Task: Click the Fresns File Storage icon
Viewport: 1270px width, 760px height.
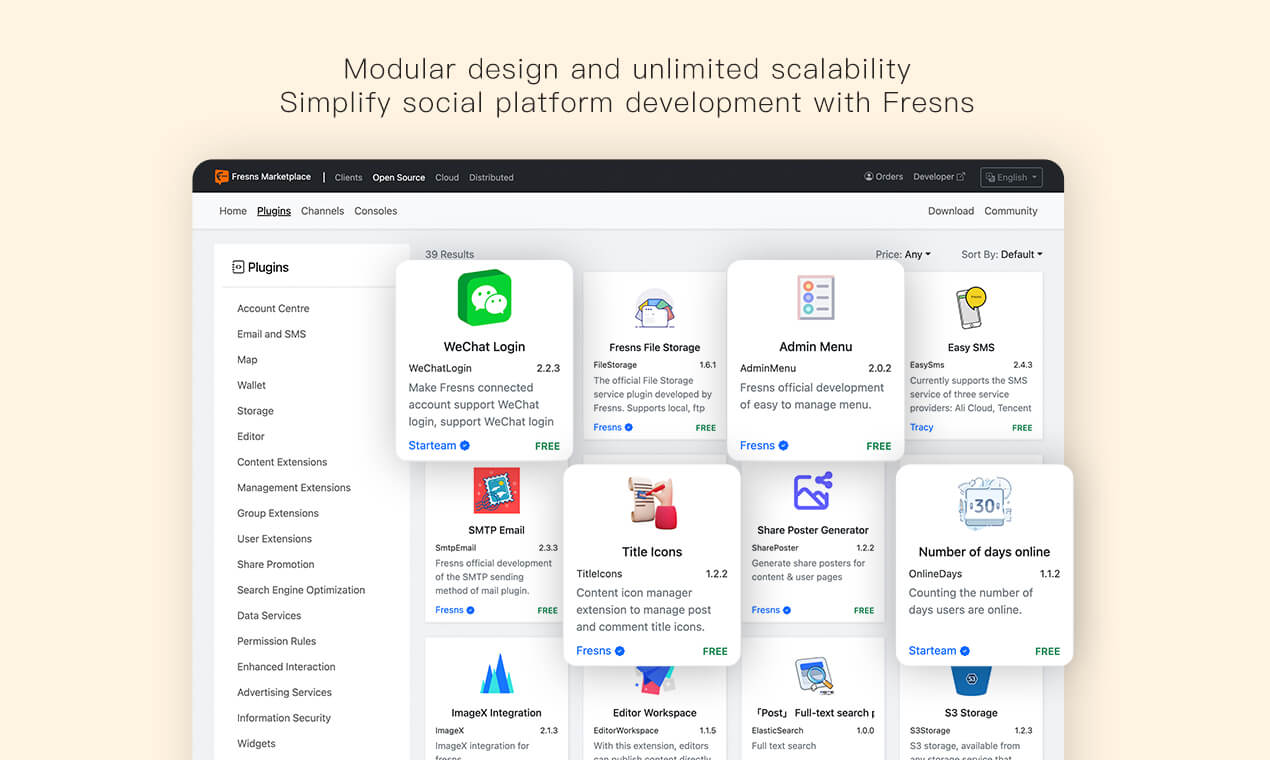Action: [654, 309]
